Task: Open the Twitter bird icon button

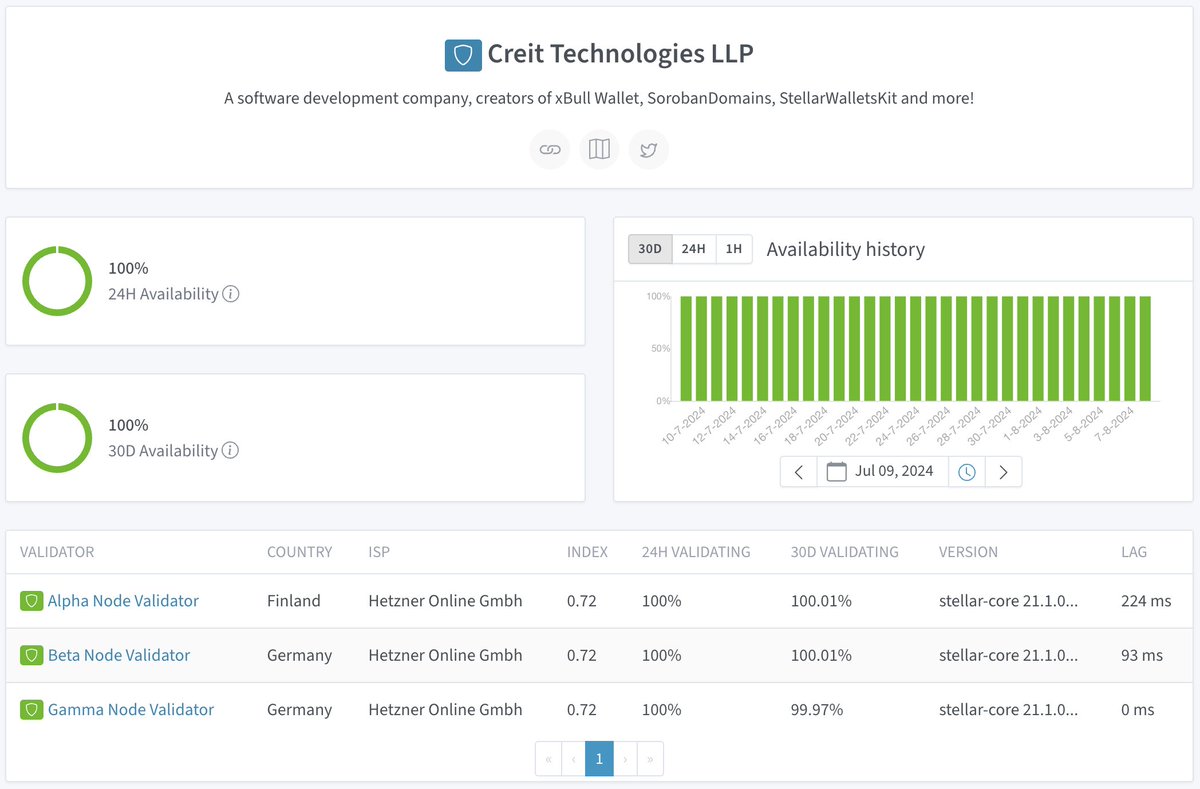Action: [648, 150]
